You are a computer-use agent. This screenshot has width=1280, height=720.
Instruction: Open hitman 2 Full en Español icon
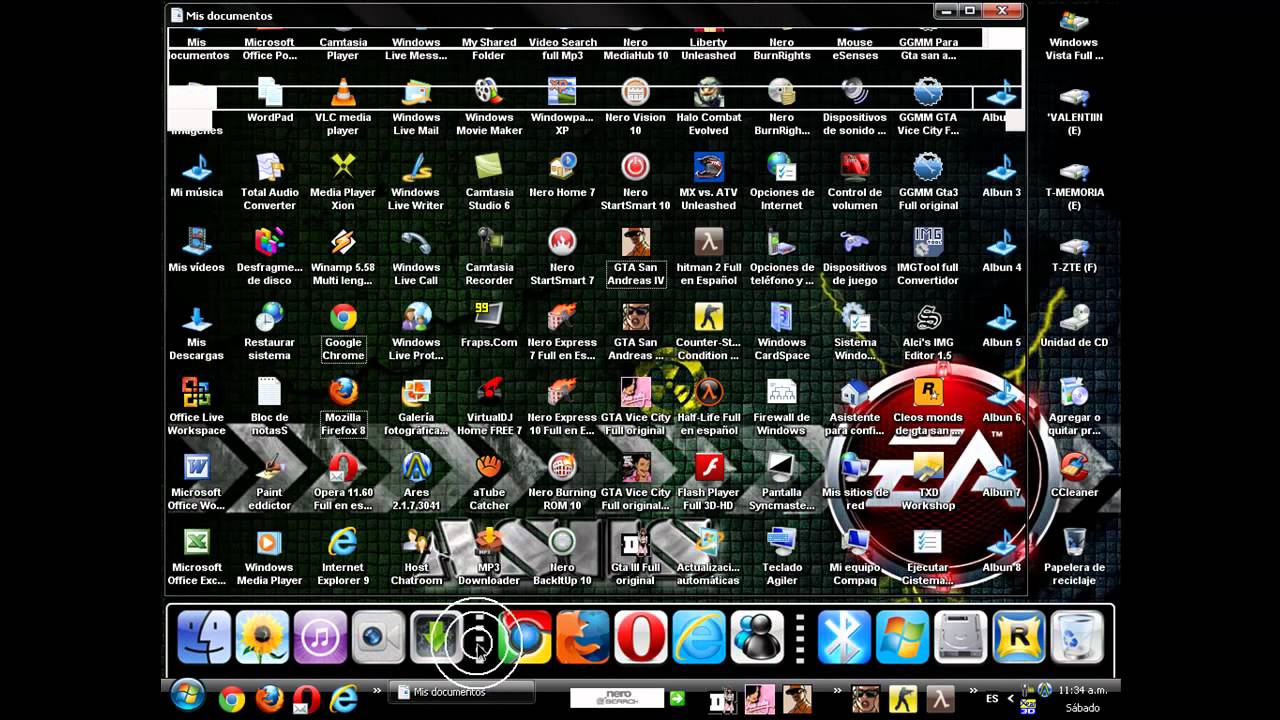(708, 258)
